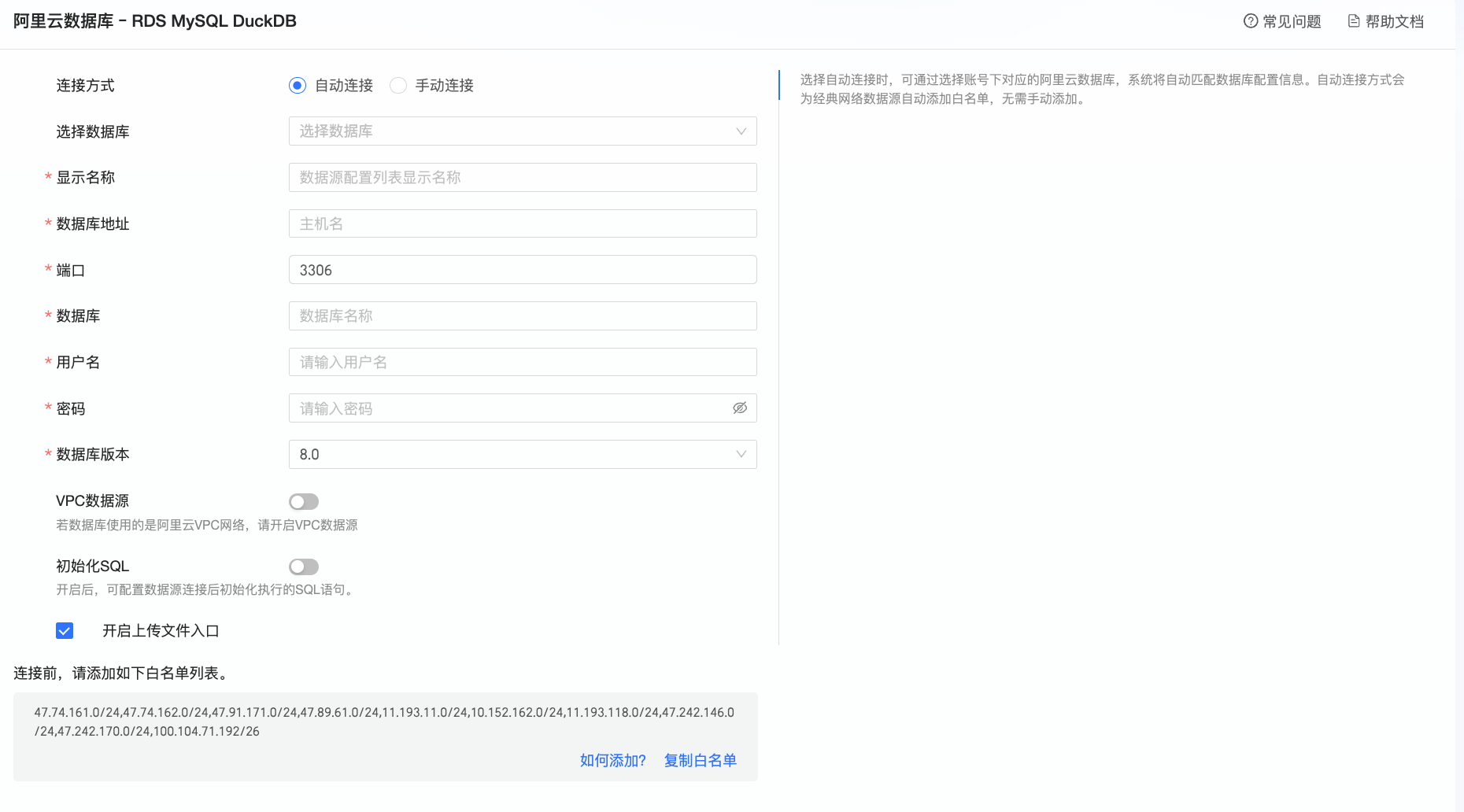Click the 数据库地址 host name field
This screenshot has height=812, width=1464.
tap(523, 223)
